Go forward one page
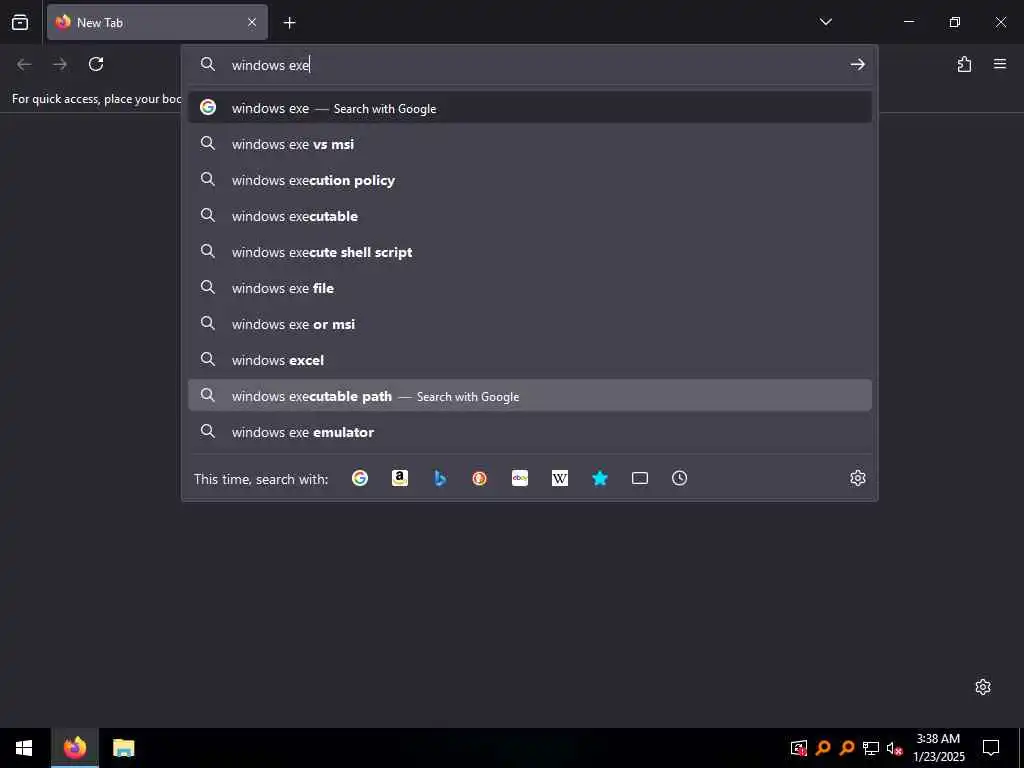Viewport: 1024px width, 768px height. (60, 64)
